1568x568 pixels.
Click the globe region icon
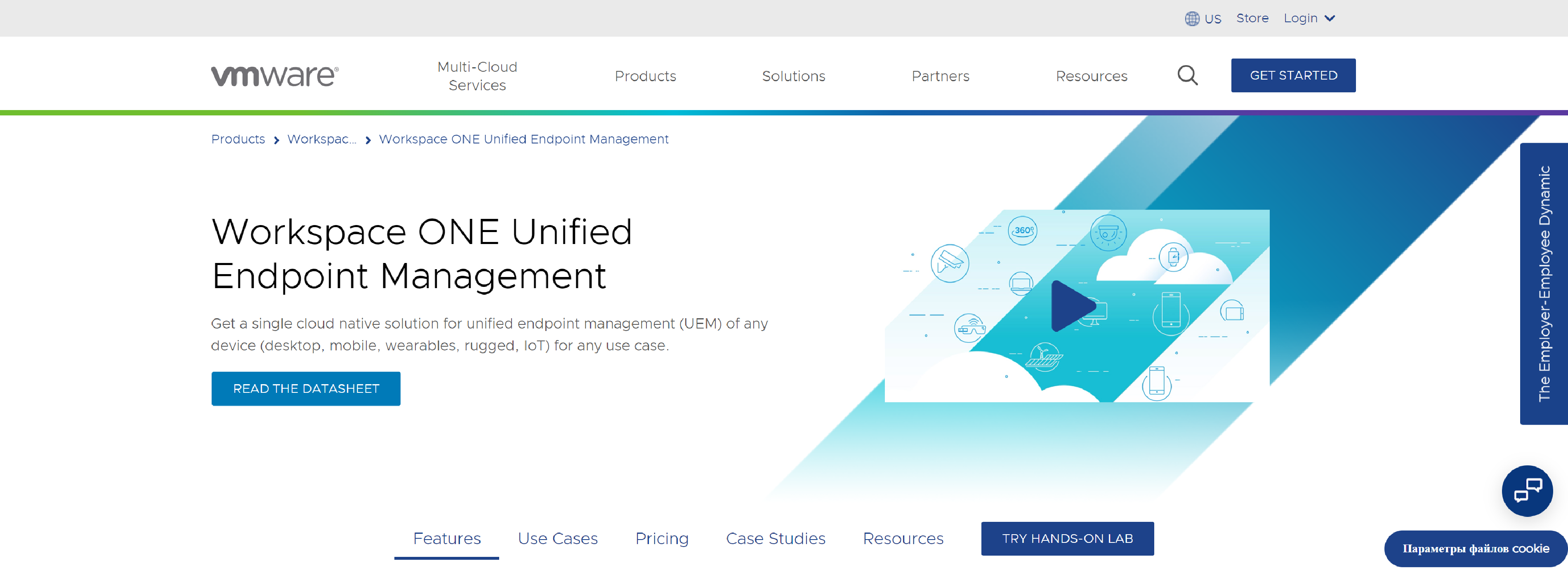(x=1192, y=19)
